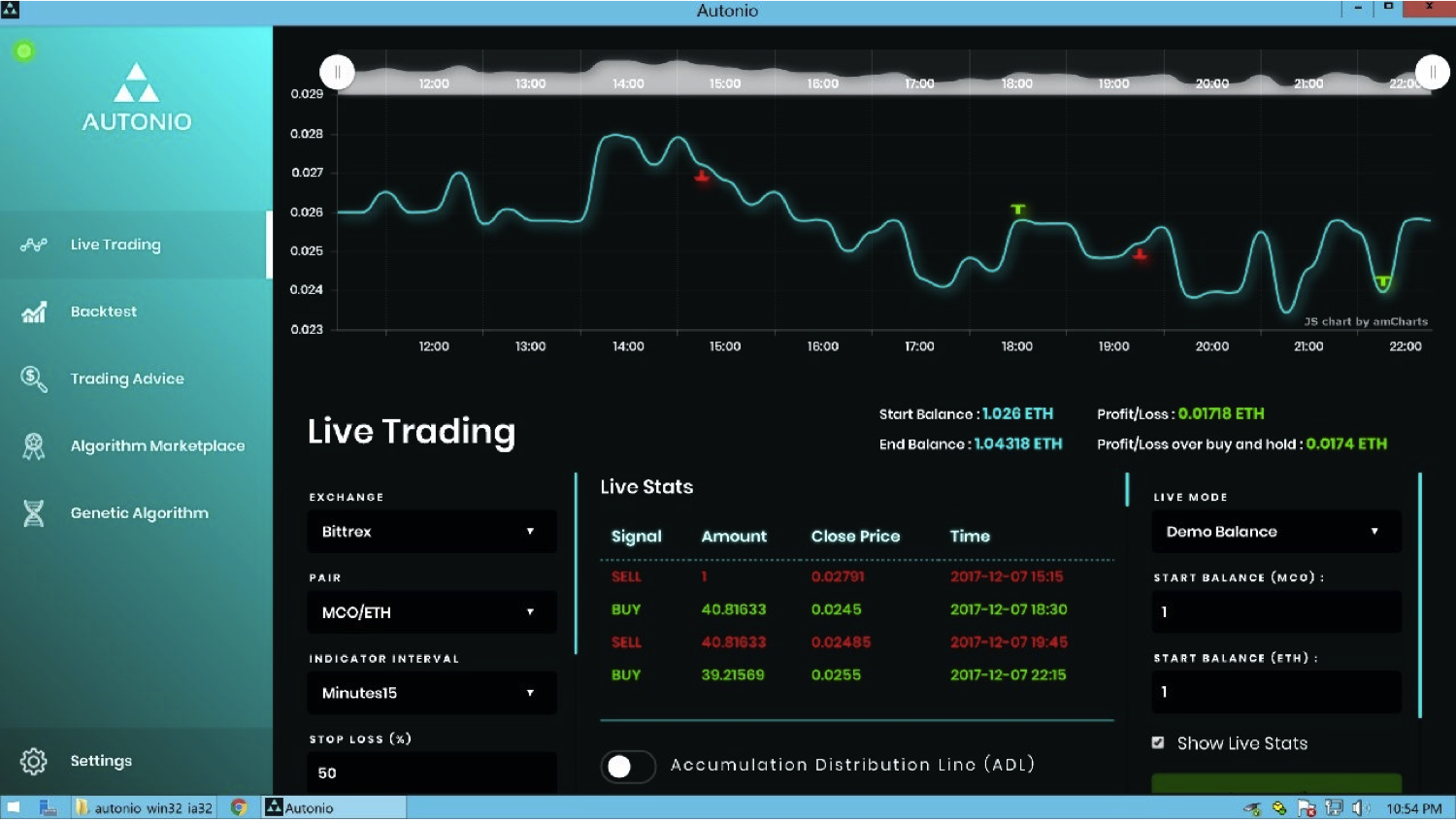Click the Settings gear icon
Viewport: 1456px width, 820px height.
pyautogui.click(x=34, y=761)
